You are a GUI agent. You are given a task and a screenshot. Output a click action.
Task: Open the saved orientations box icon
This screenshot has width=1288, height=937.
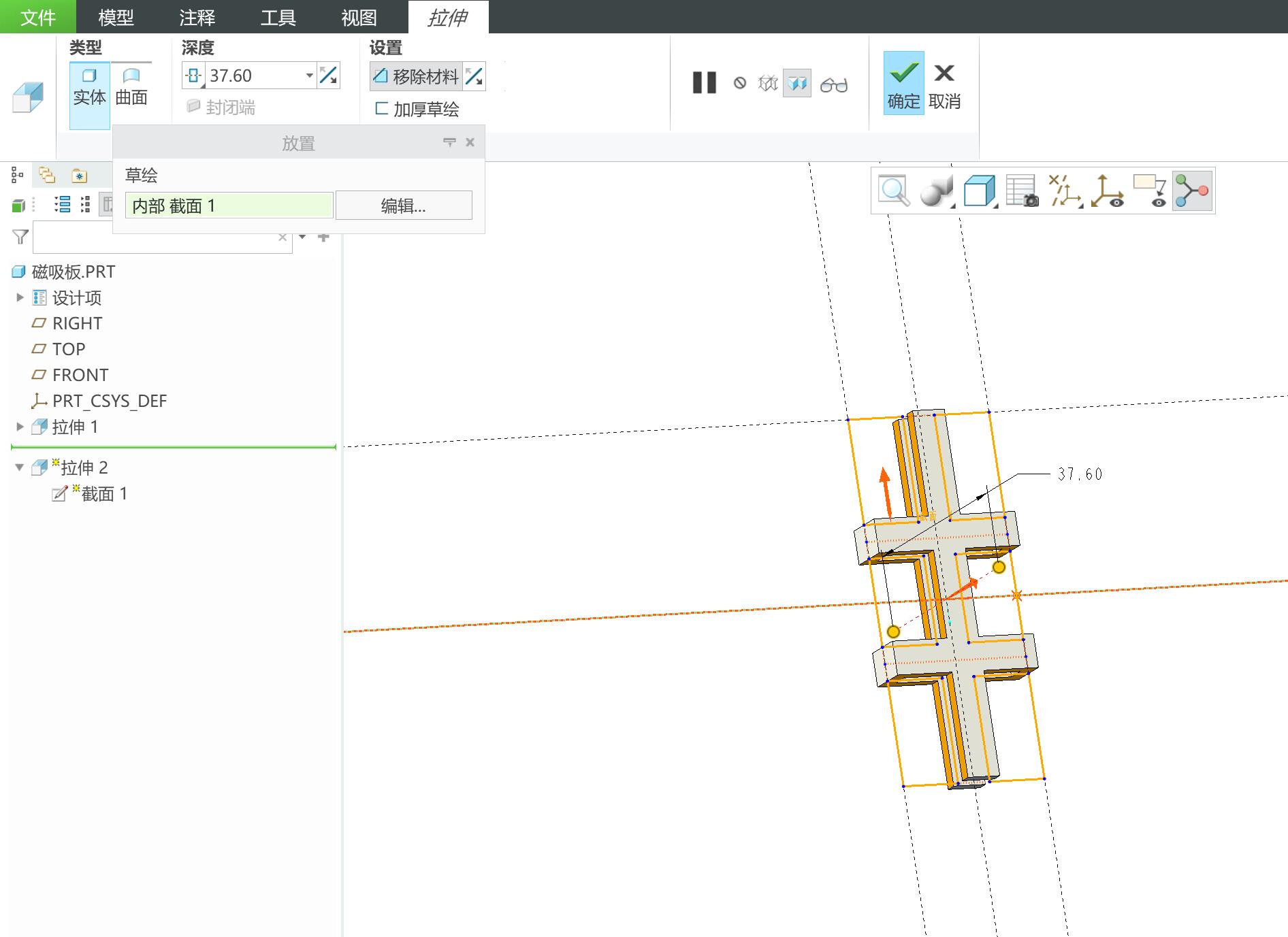click(x=980, y=191)
